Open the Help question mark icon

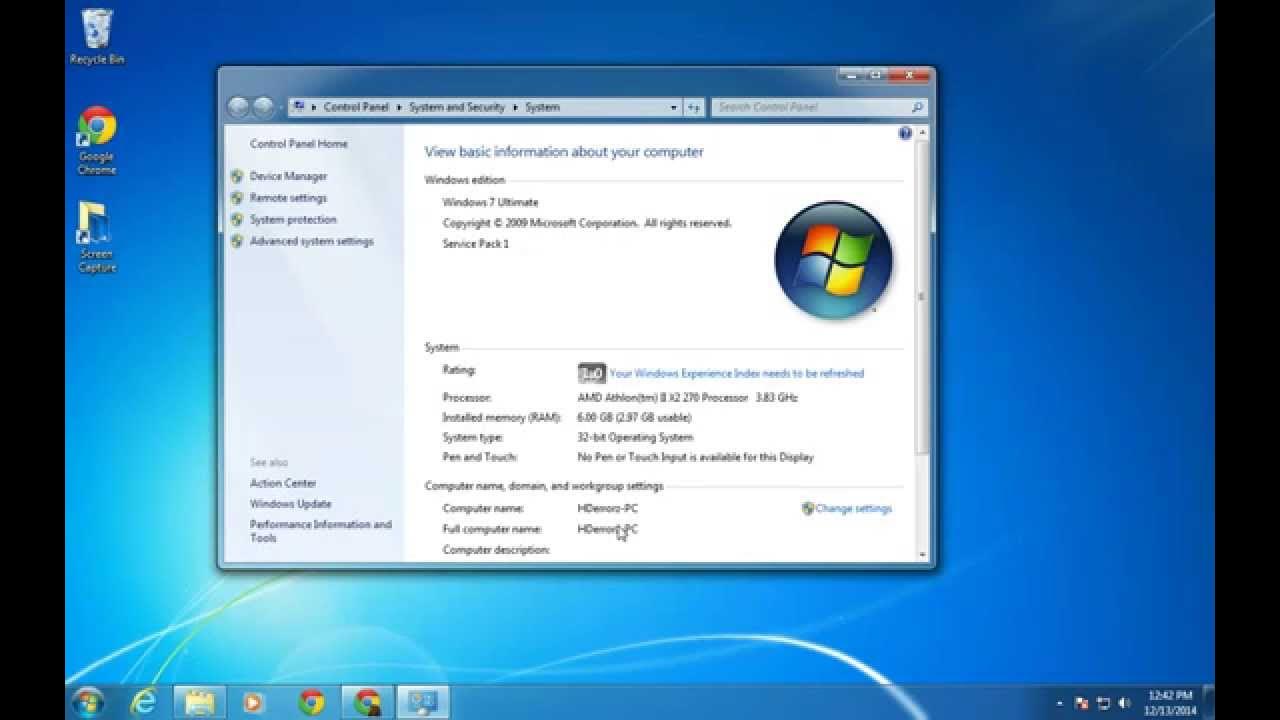905,133
